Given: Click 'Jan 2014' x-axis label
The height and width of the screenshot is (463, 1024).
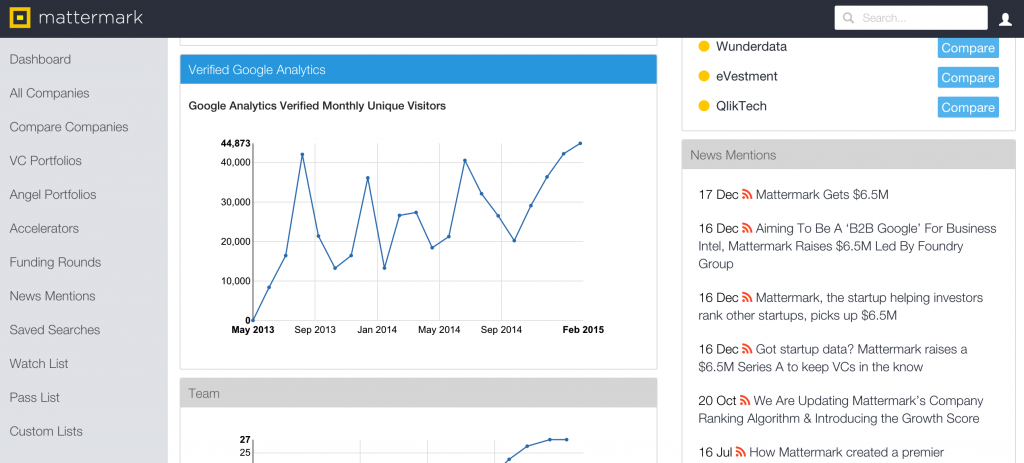Looking at the screenshot, I should tap(377, 330).
